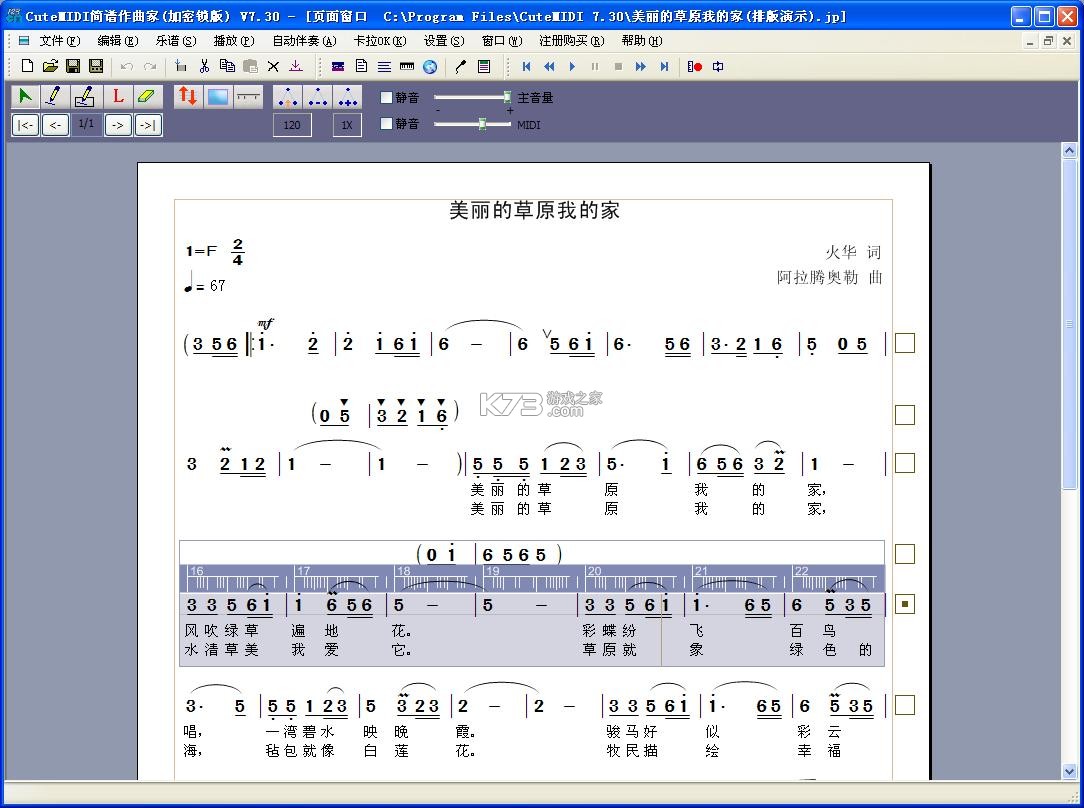This screenshot has height=808, width=1084.
Task: Click the first dotted triangle icon
Action: [x=288, y=97]
